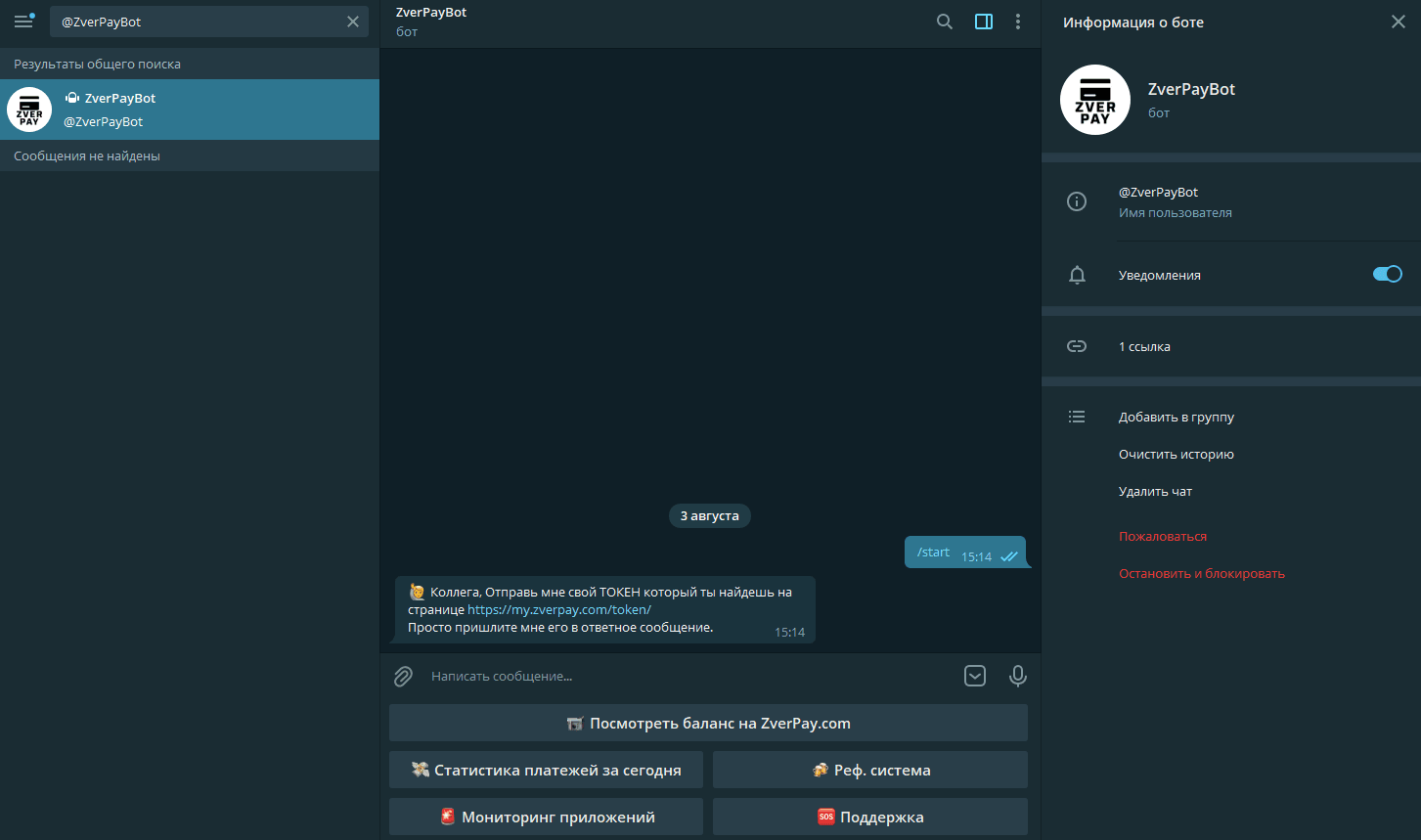The height and width of the screenshot is (840, 1421).
Task: Open the chat's three-dot options menu
Action: click(x=1018, y=22)
